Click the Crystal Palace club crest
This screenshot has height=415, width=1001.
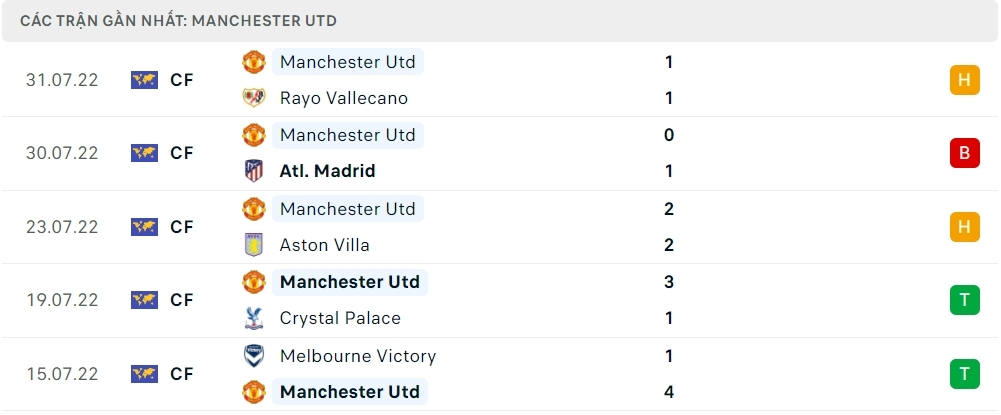254,318
